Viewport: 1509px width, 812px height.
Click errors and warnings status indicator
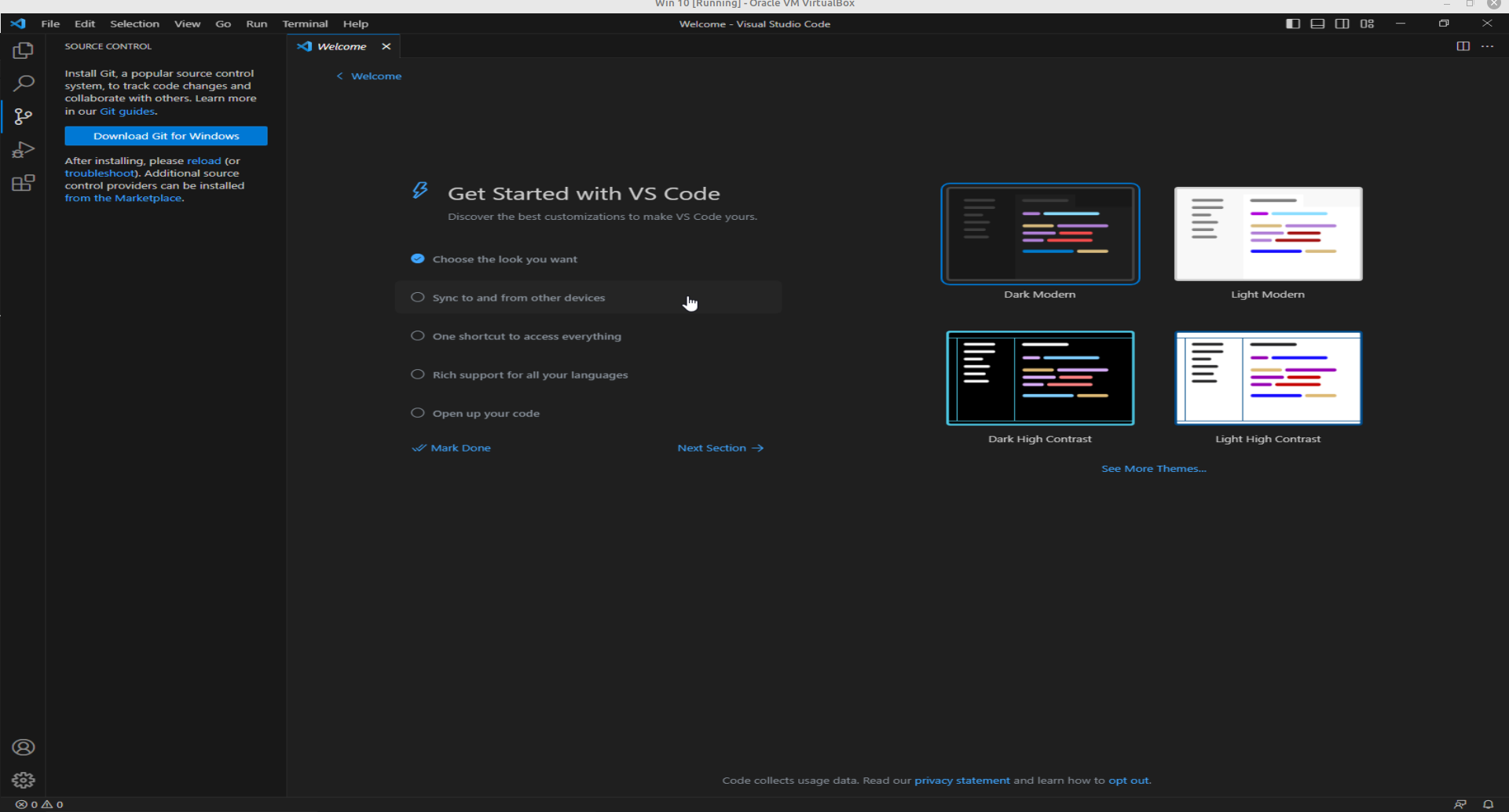coord(39,804)
